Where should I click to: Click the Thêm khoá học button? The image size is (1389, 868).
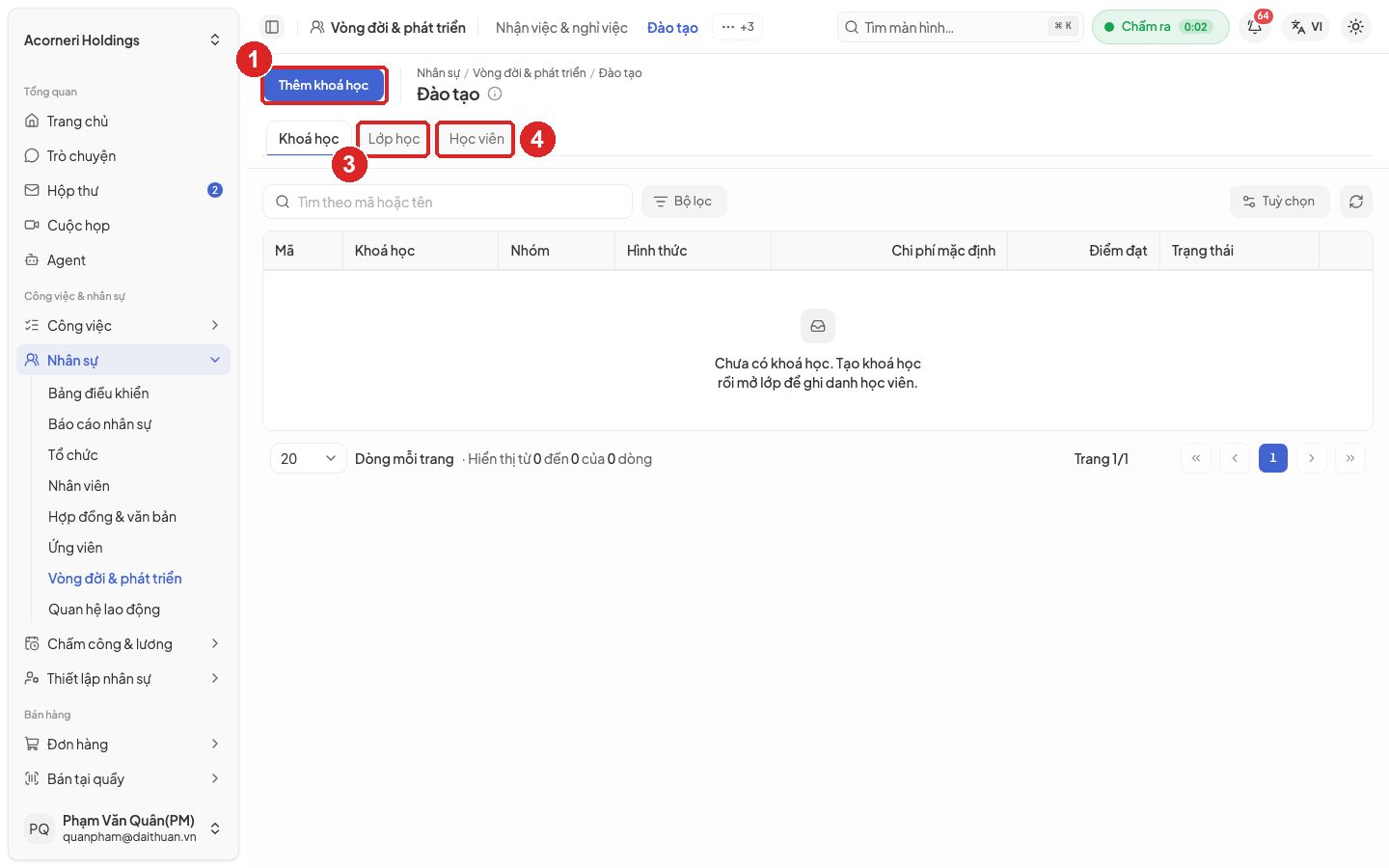(x=323, y=85)
